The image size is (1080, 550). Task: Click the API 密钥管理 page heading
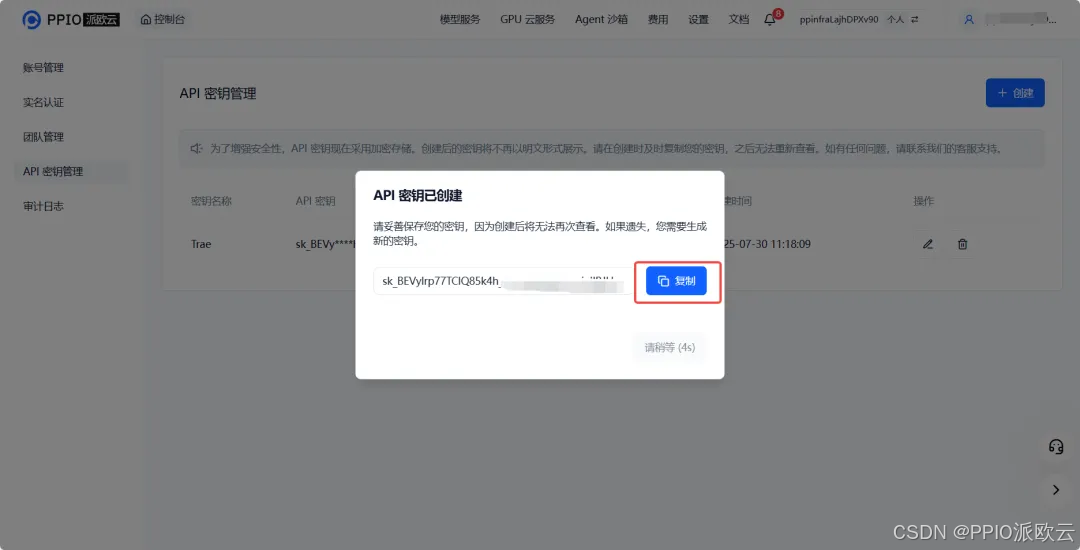coord(218,94)
